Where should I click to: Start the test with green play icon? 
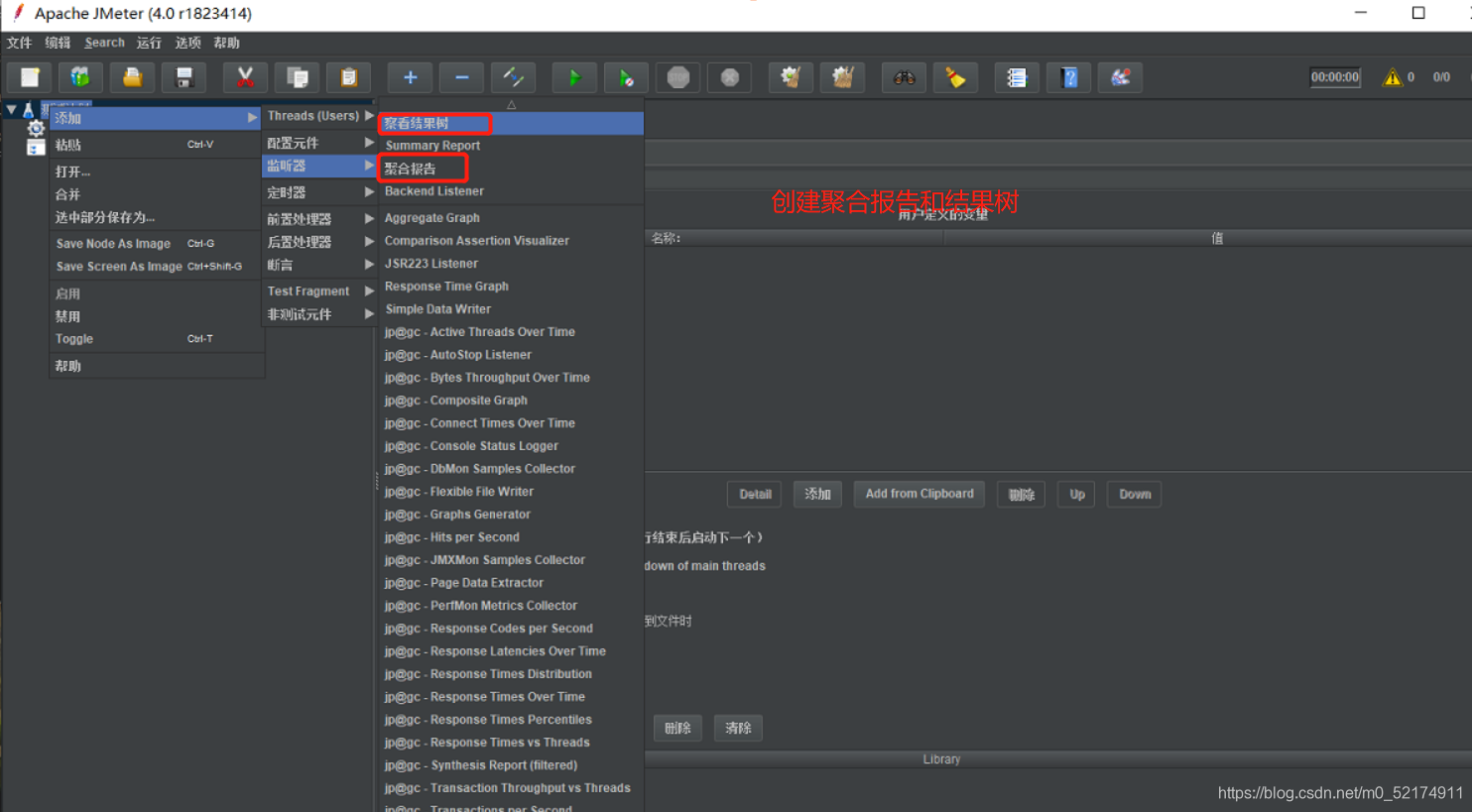pyautogui.click(x=574, y=77)
